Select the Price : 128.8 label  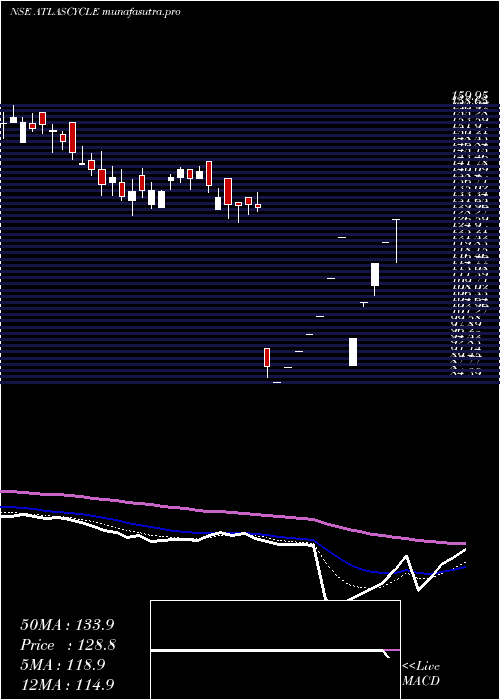pos(68,645)
